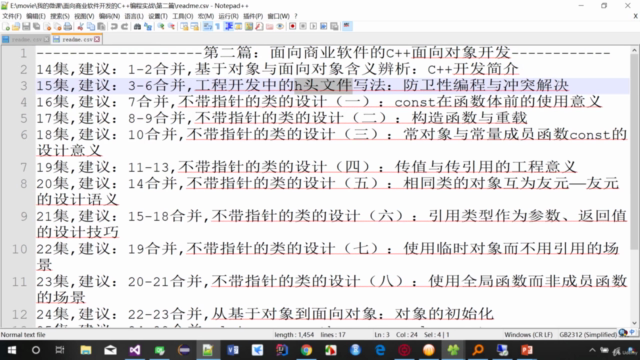This screenshot has width=640, height=360.
Task: Expand hidden system tray icons chevron
Action: (x=592, y=350)
